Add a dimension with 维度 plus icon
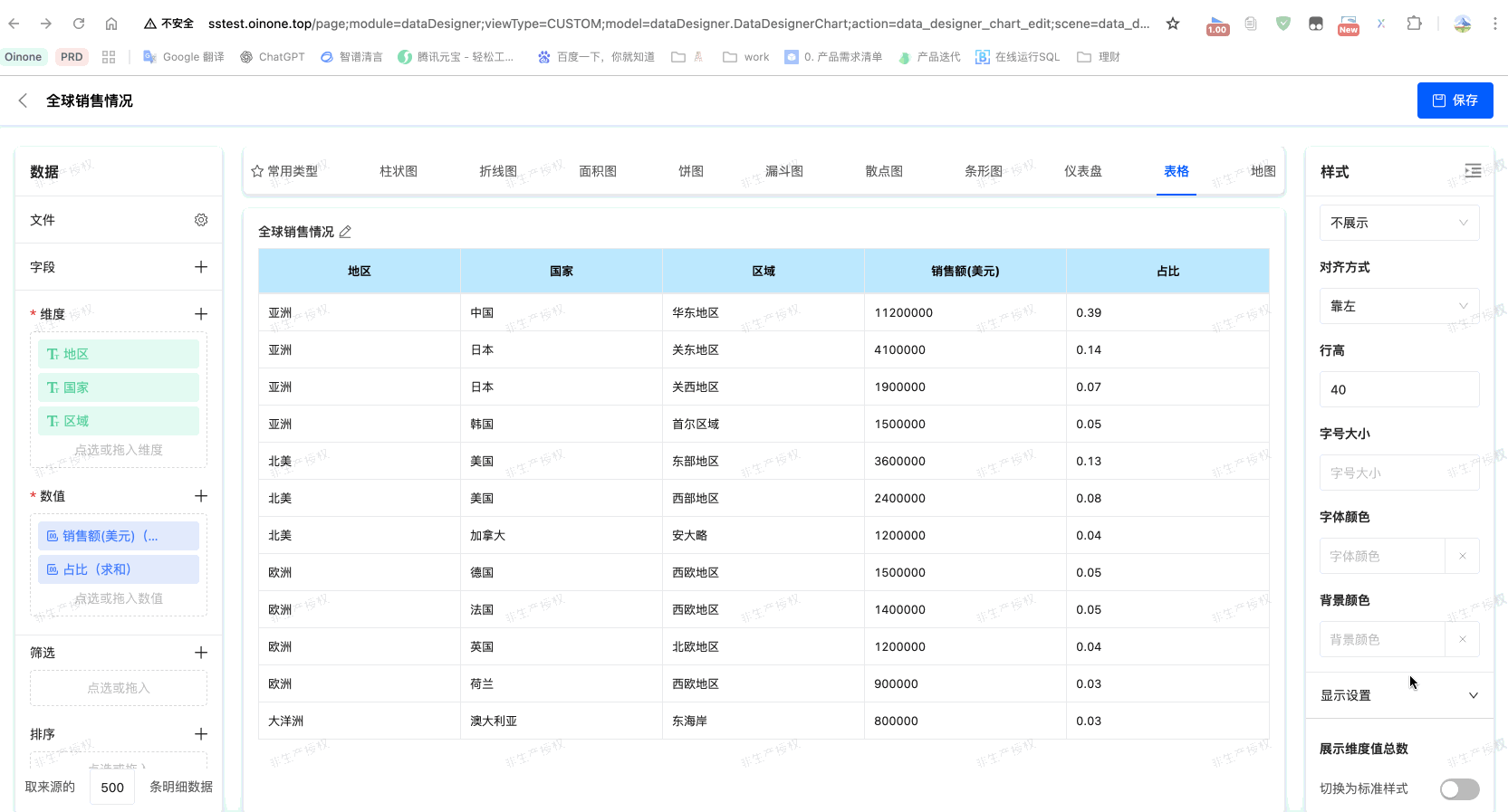The height and width of the screenshot is (812, 1508). 201,314
